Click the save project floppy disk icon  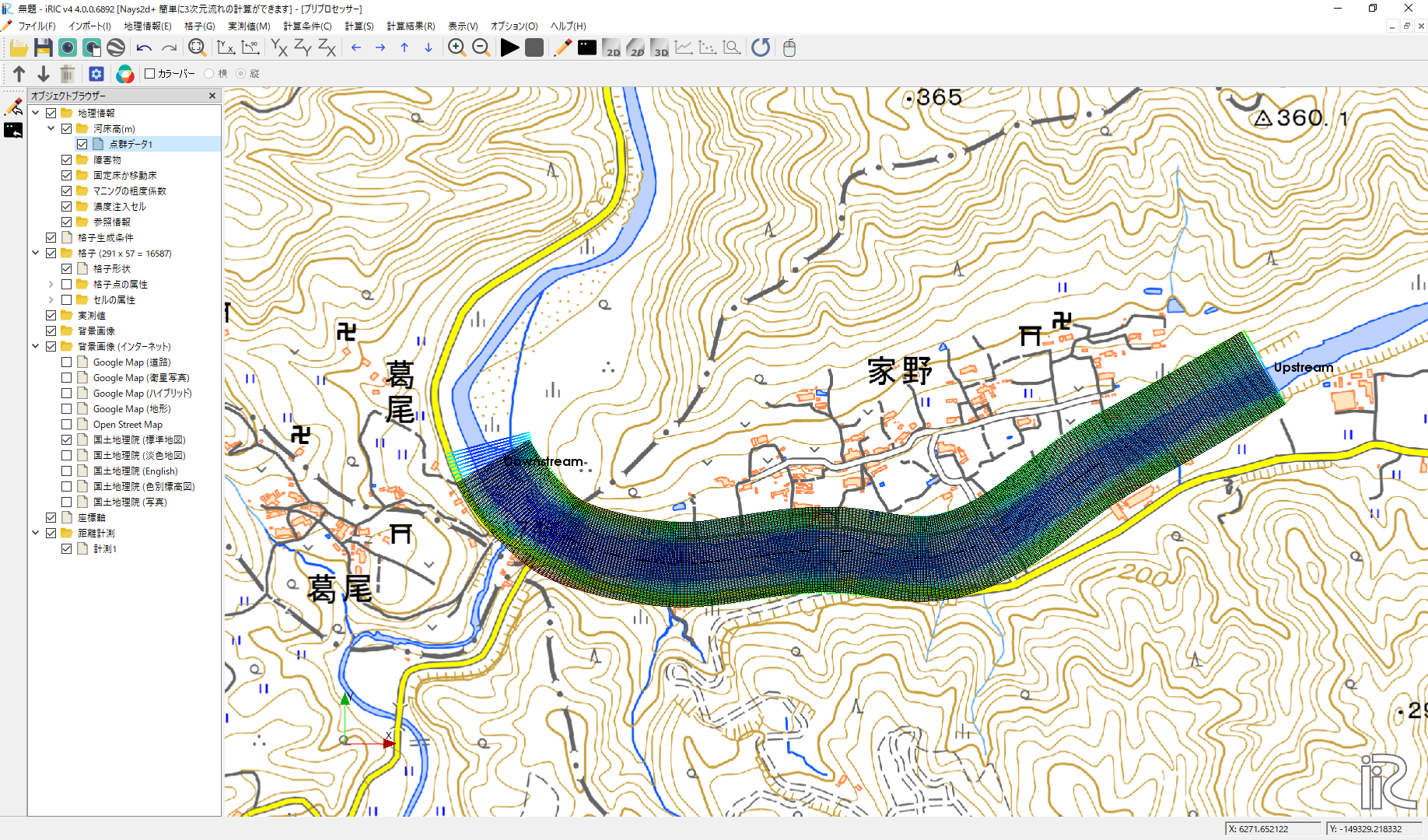[43, 48]
